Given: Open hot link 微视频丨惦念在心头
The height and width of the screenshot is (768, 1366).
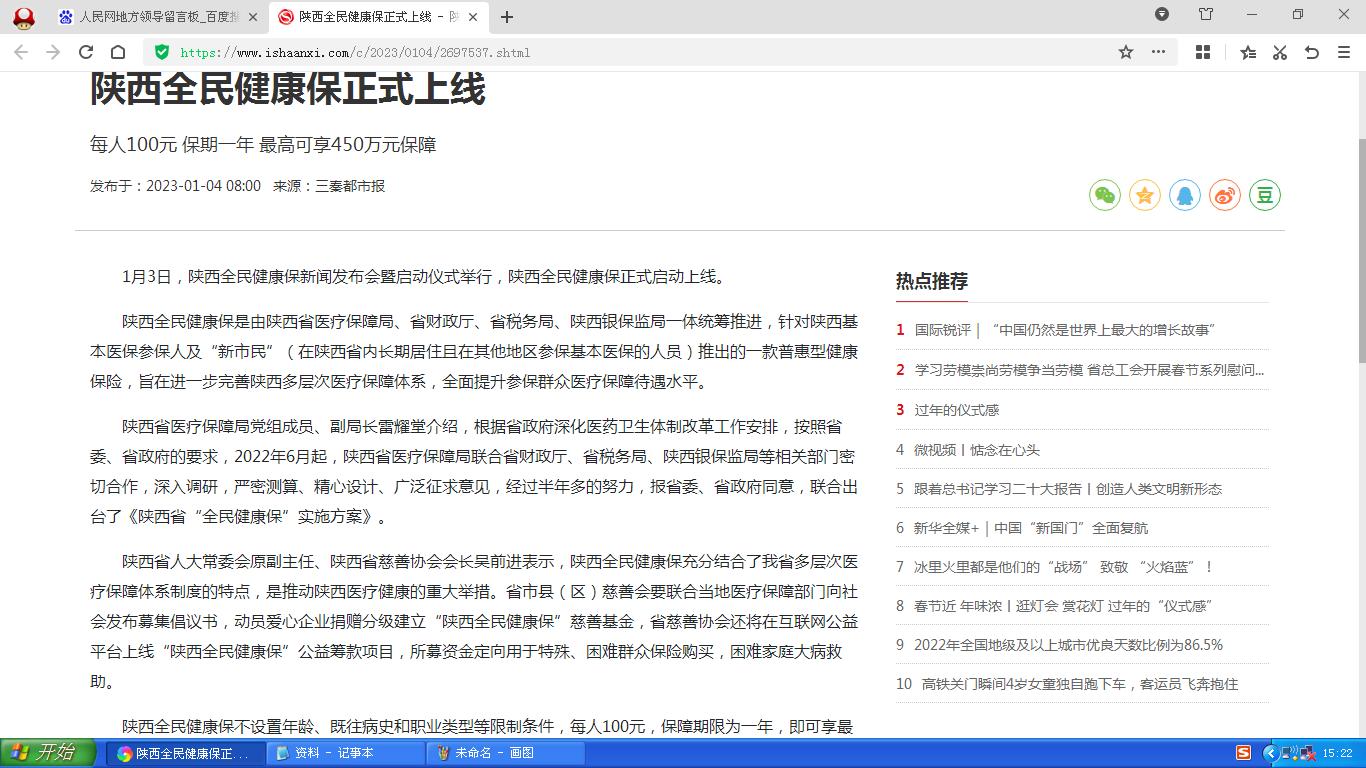Looking at the screenshot, I should (976, 450).
